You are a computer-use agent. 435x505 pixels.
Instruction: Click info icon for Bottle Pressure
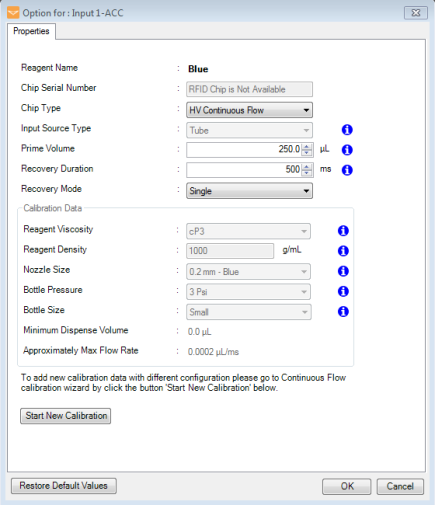point(343,291)
